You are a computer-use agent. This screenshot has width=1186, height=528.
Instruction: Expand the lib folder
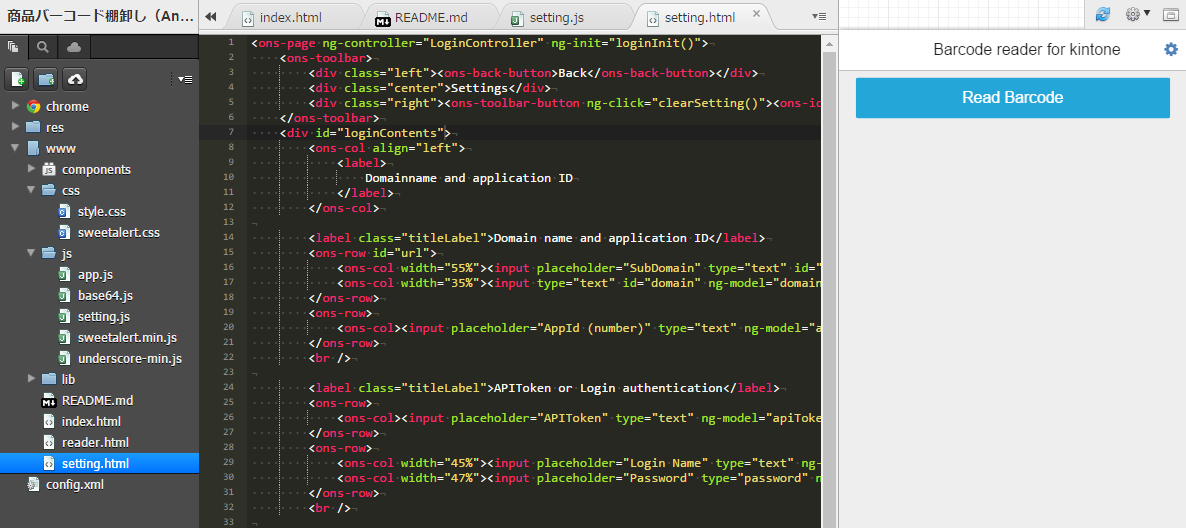point(31,379)
